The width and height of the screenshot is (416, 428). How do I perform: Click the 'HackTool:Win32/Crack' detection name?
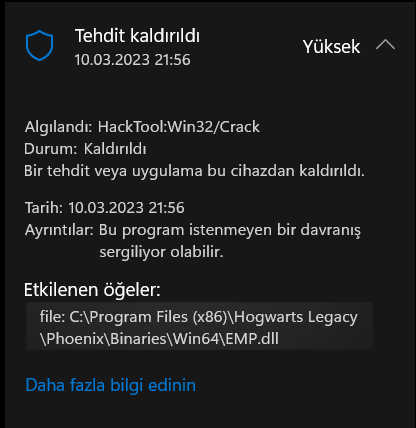click(x=179, y=127)
